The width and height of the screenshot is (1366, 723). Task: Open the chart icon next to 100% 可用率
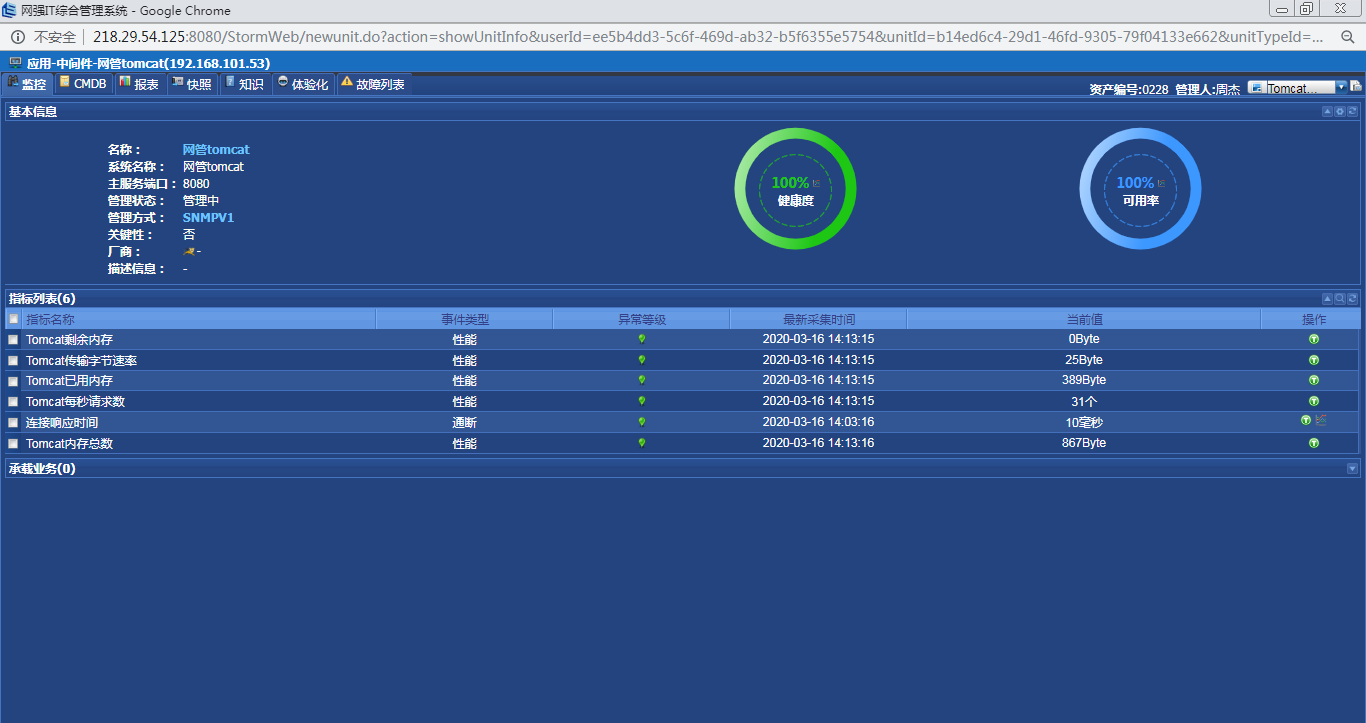pos(1161,183)
